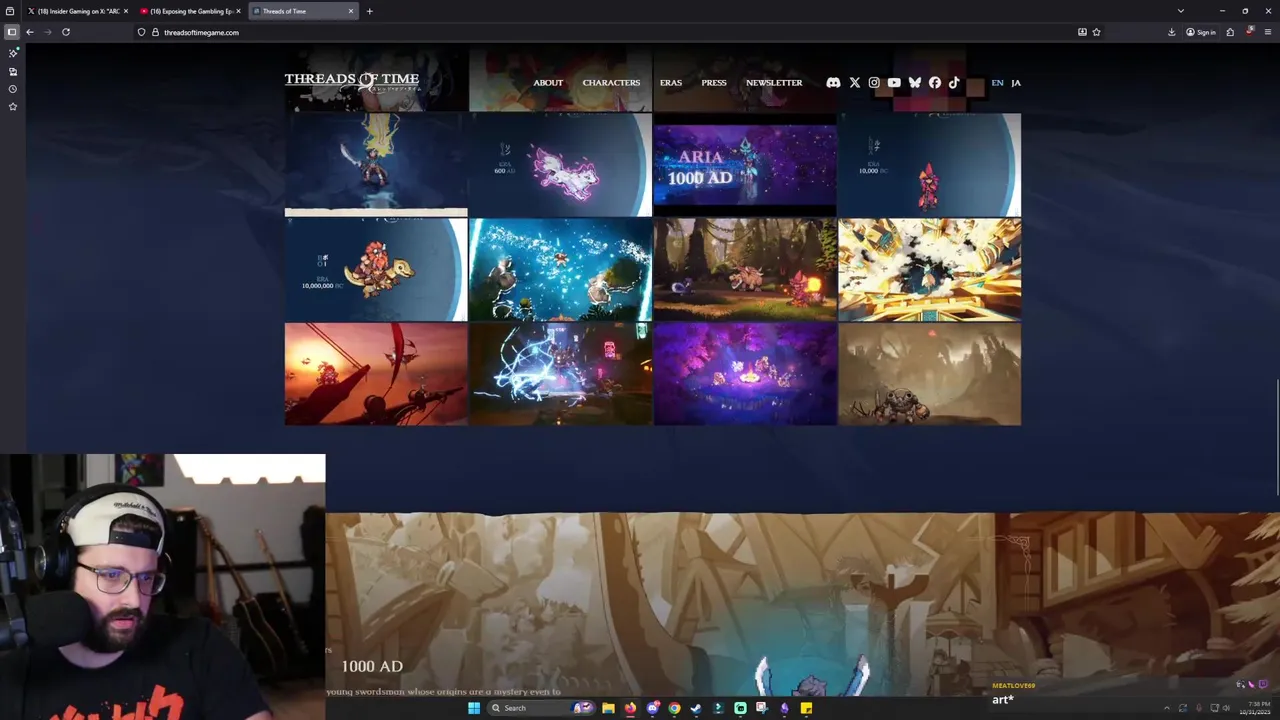Open File Explorer from the taskbar
Image resolution: width=1280 pixels, height=720 pixels.
(x=608, y=708)
